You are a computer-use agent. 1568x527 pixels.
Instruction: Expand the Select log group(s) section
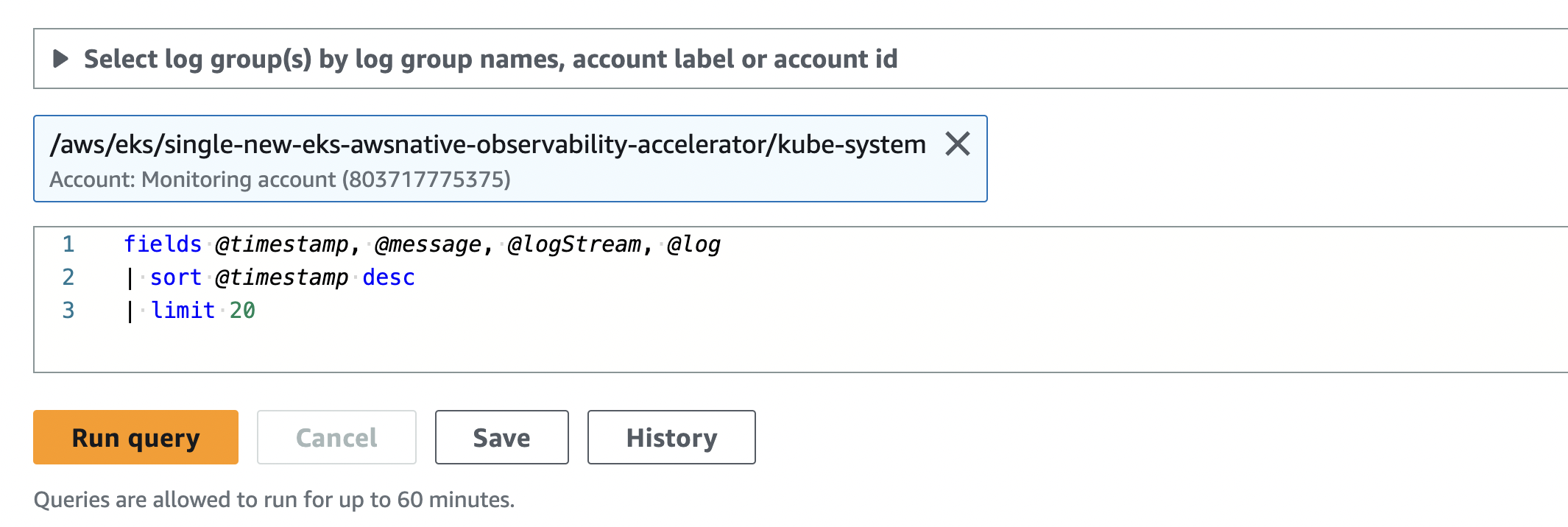[x=60, y=59]
